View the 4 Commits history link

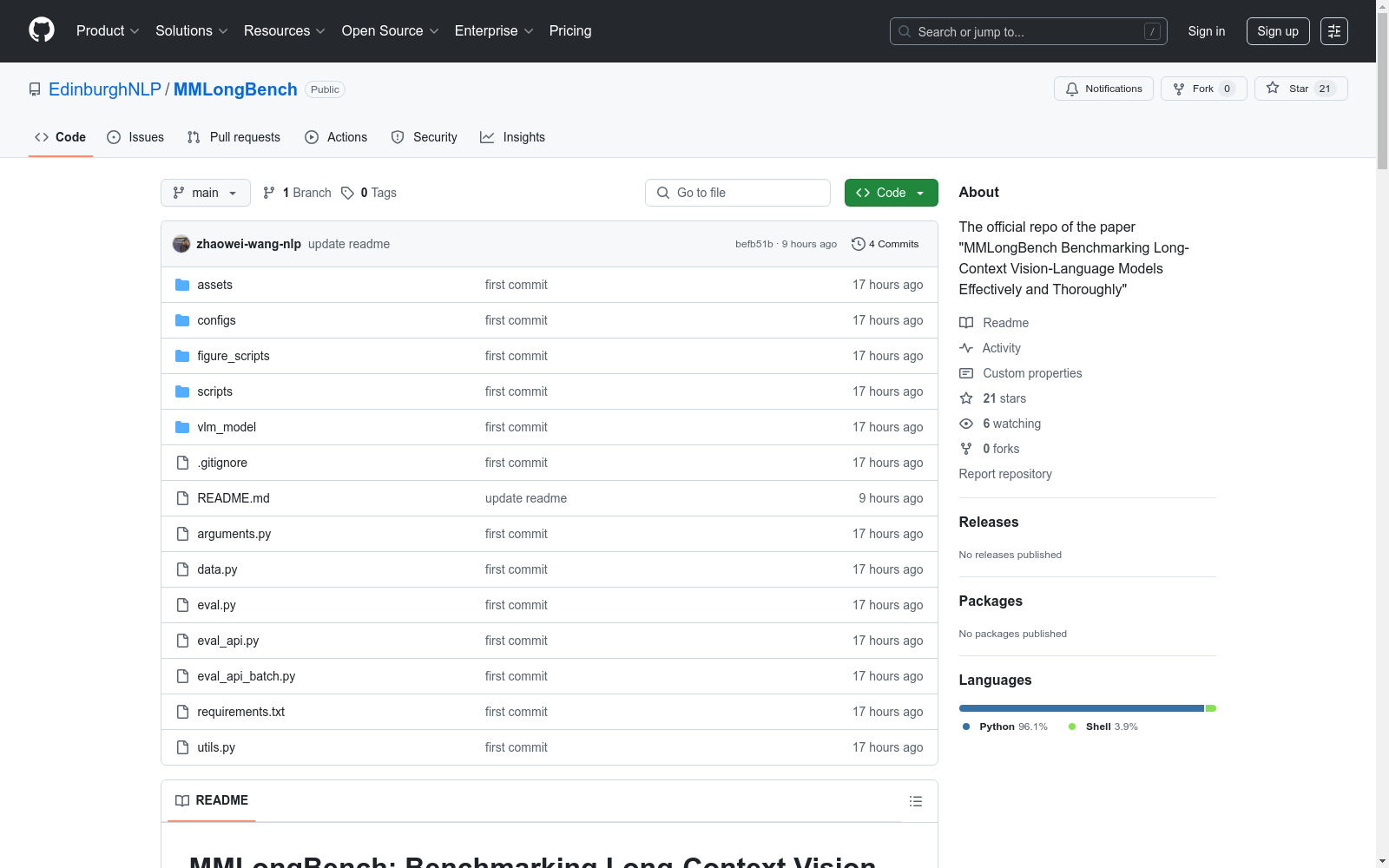885,244
